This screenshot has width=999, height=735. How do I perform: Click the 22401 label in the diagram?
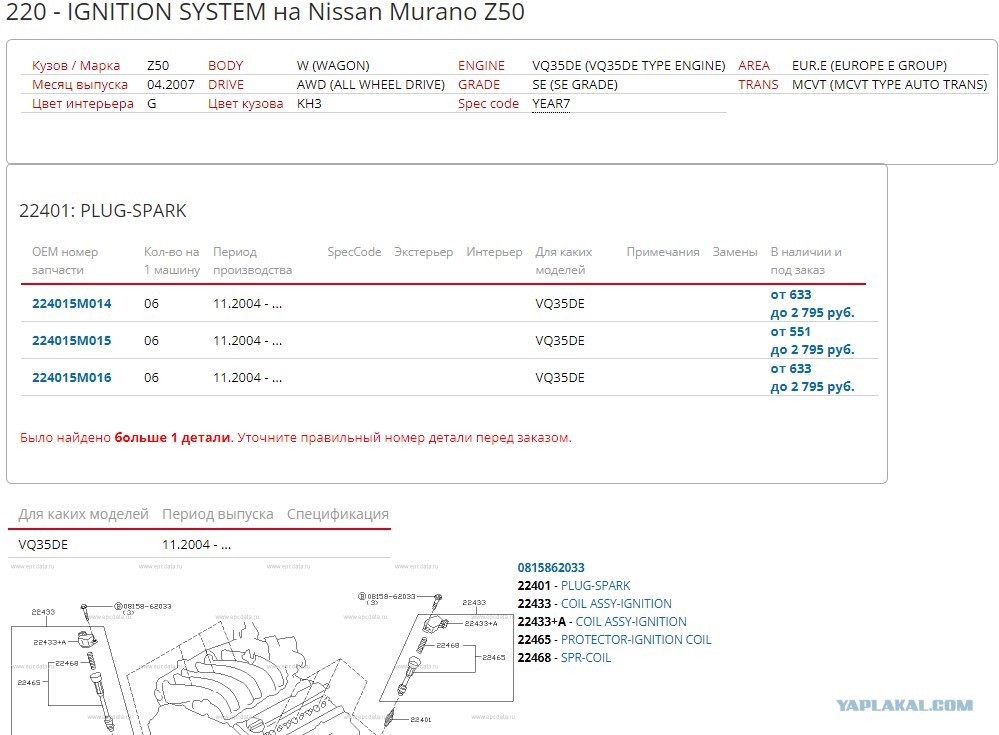click(420, 720)
